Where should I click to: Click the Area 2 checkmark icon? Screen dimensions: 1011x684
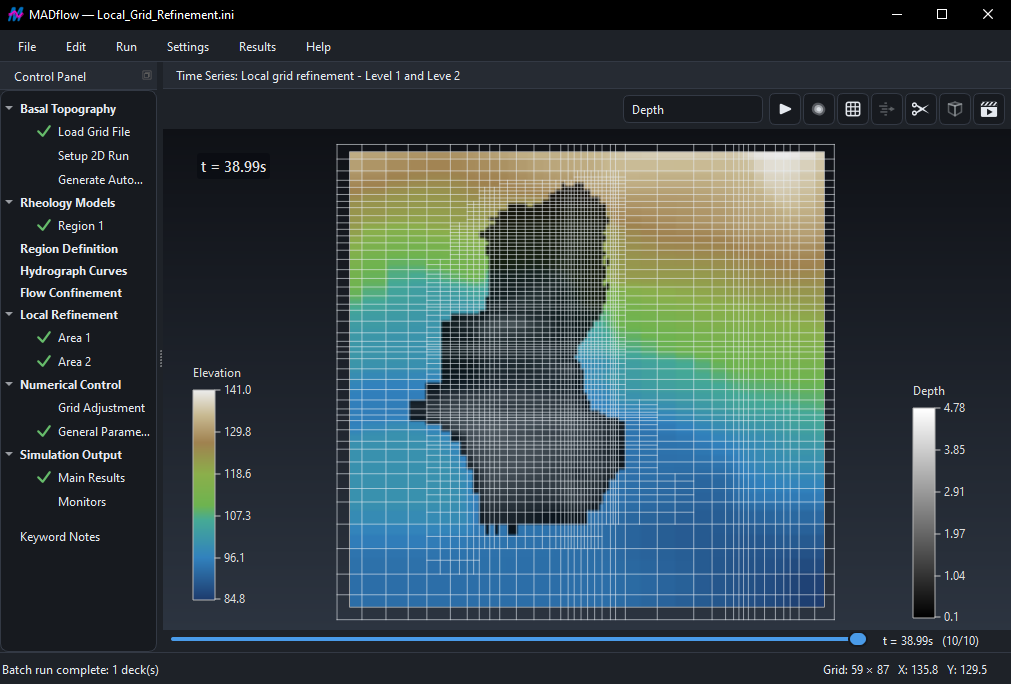tap(44, 361)
